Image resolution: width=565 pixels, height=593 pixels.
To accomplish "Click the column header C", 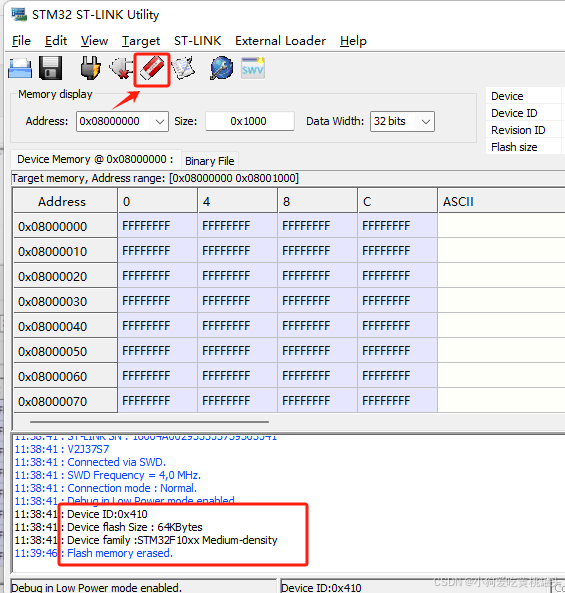I will (397, 201).
